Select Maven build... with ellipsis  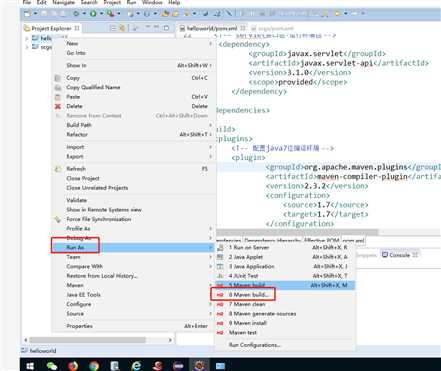(248, 295)
